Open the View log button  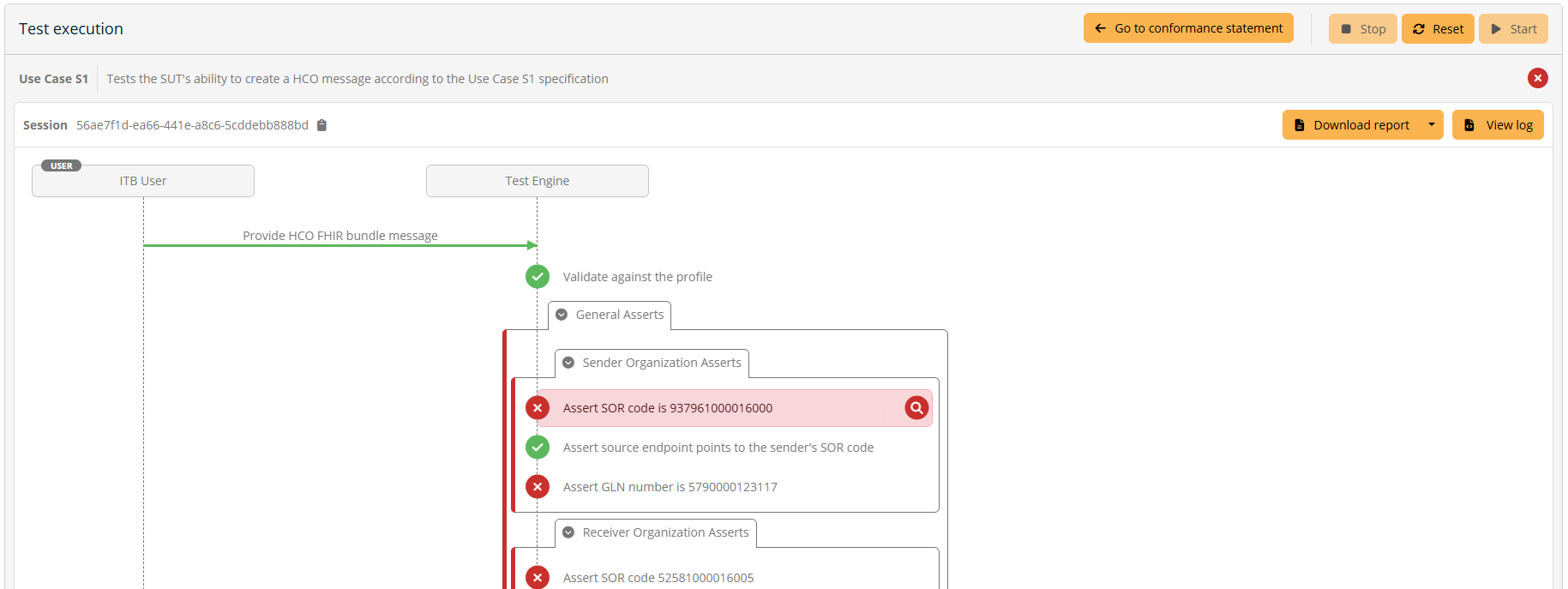pyautogui.click(x=1497, y=125)
